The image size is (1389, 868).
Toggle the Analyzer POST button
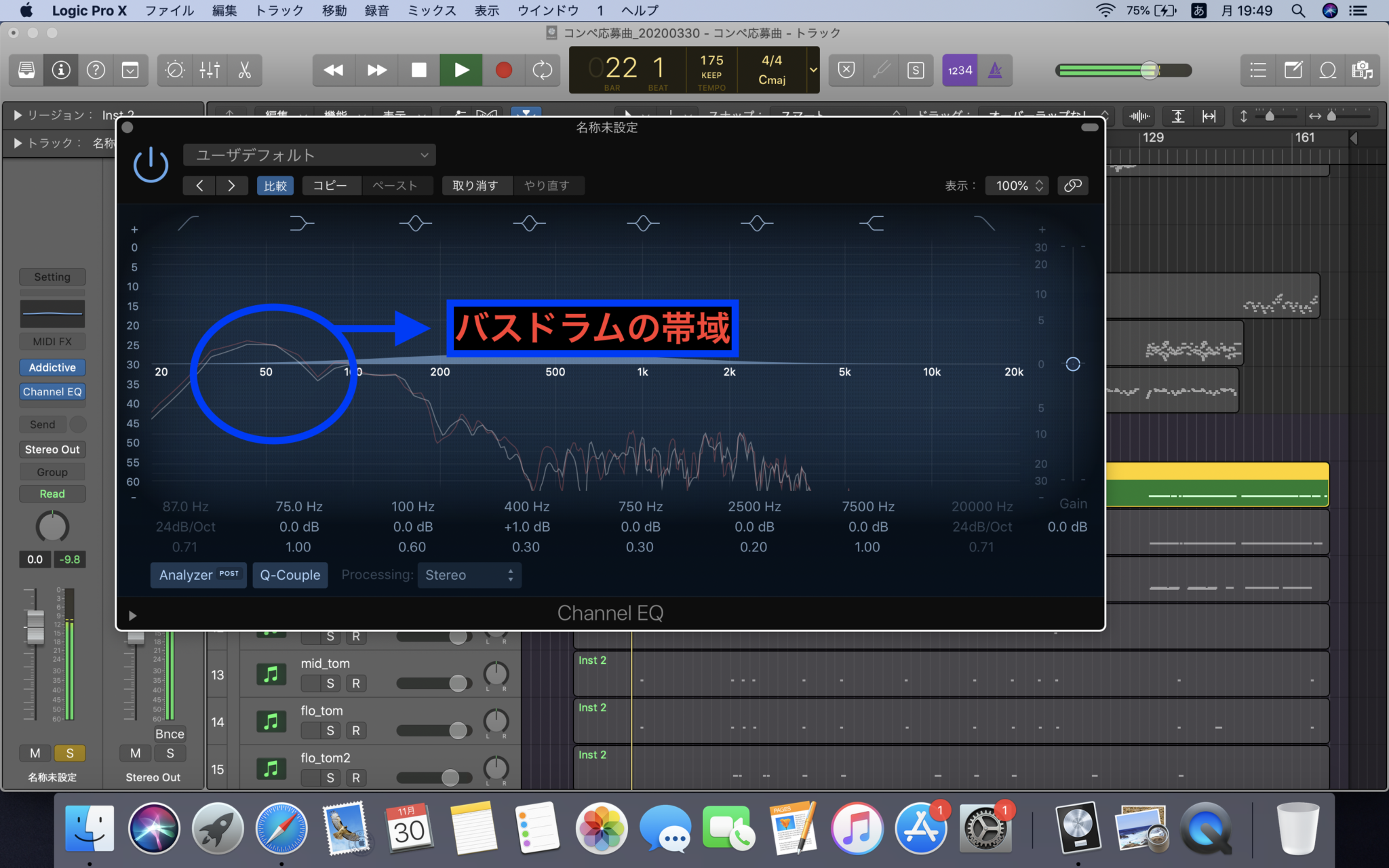click(198, 575)
